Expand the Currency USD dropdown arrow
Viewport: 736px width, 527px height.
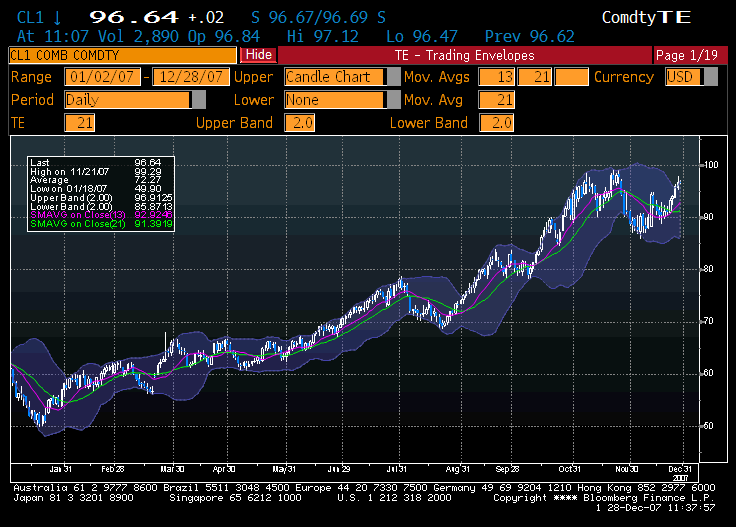click(710, 77)
